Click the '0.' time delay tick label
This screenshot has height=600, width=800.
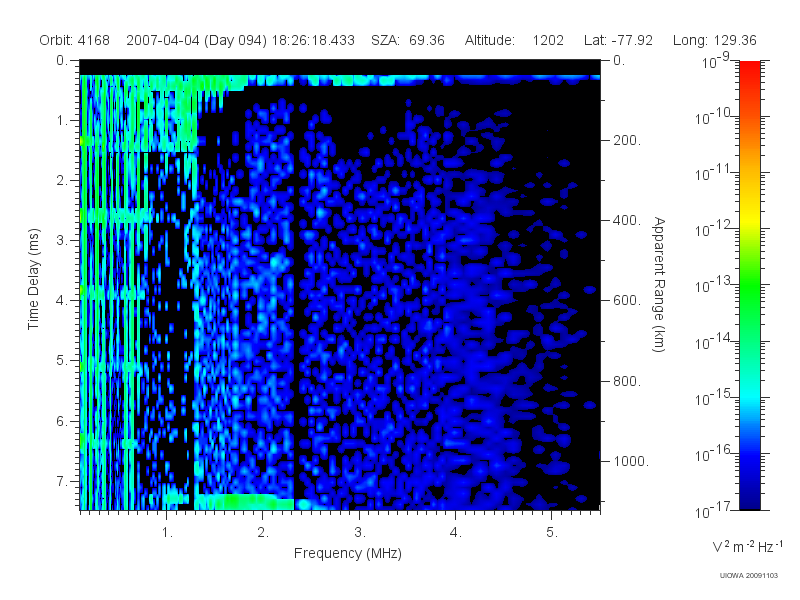62,60
